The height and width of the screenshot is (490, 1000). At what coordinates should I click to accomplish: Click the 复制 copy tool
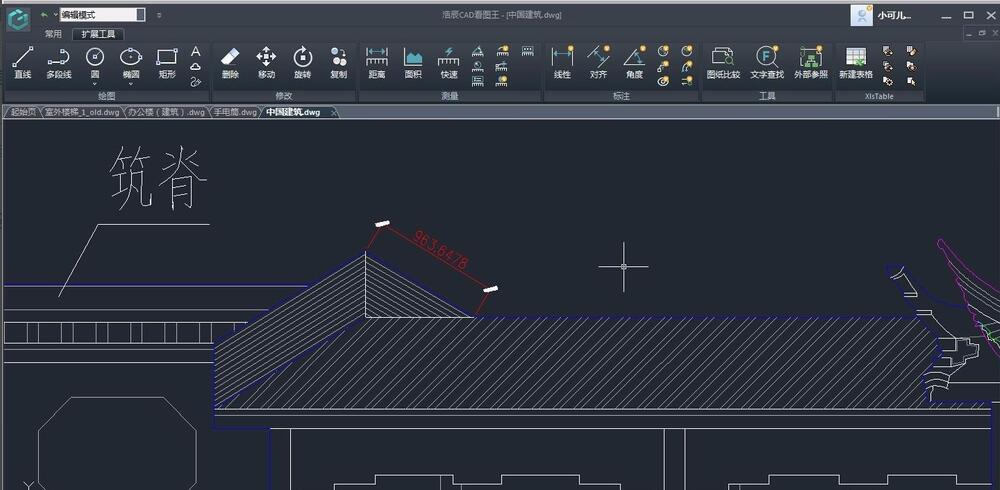pos(338,62)
